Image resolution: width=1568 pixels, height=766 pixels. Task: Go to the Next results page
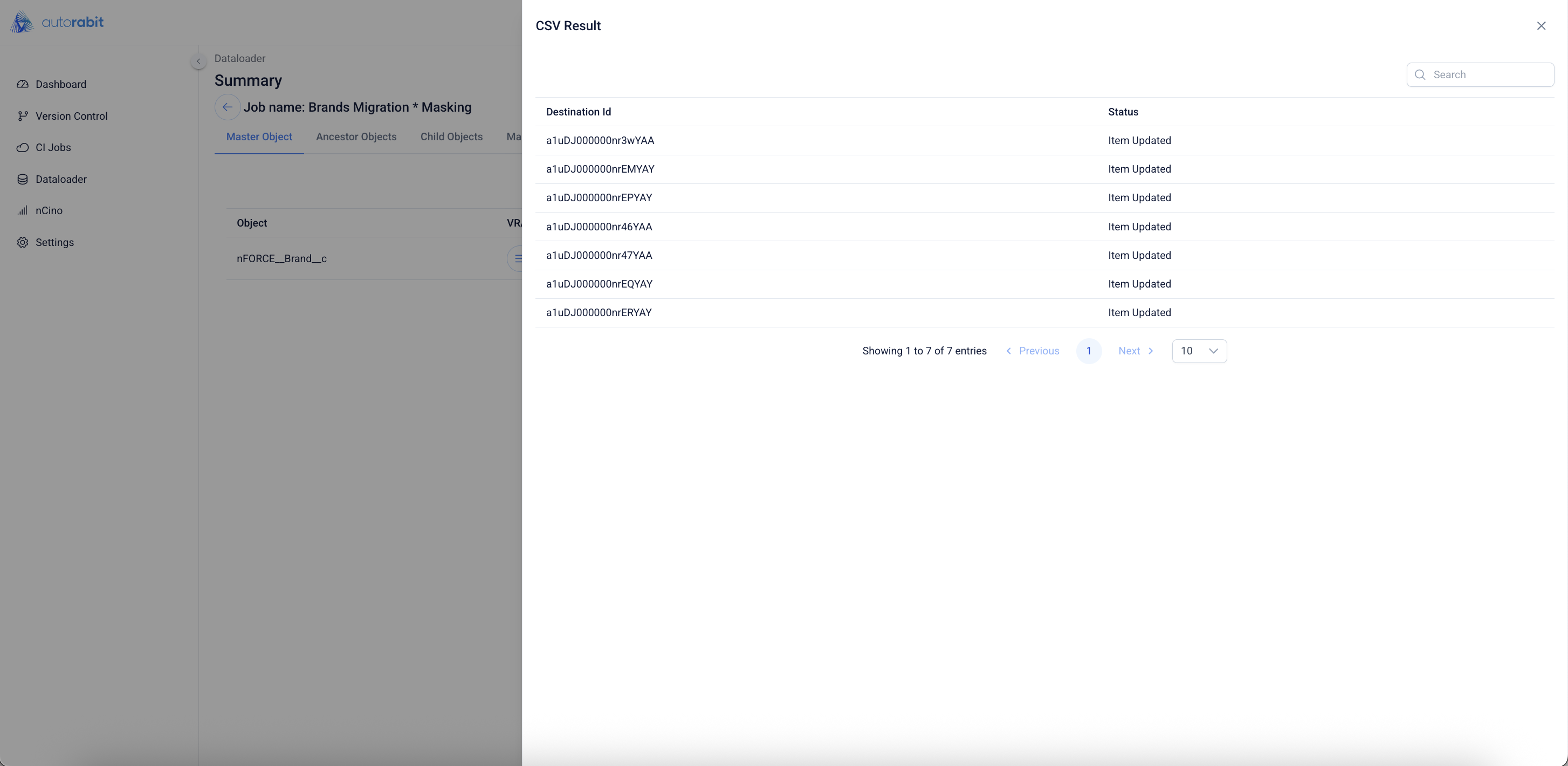pyautogui.click(x=1135, y=351)
